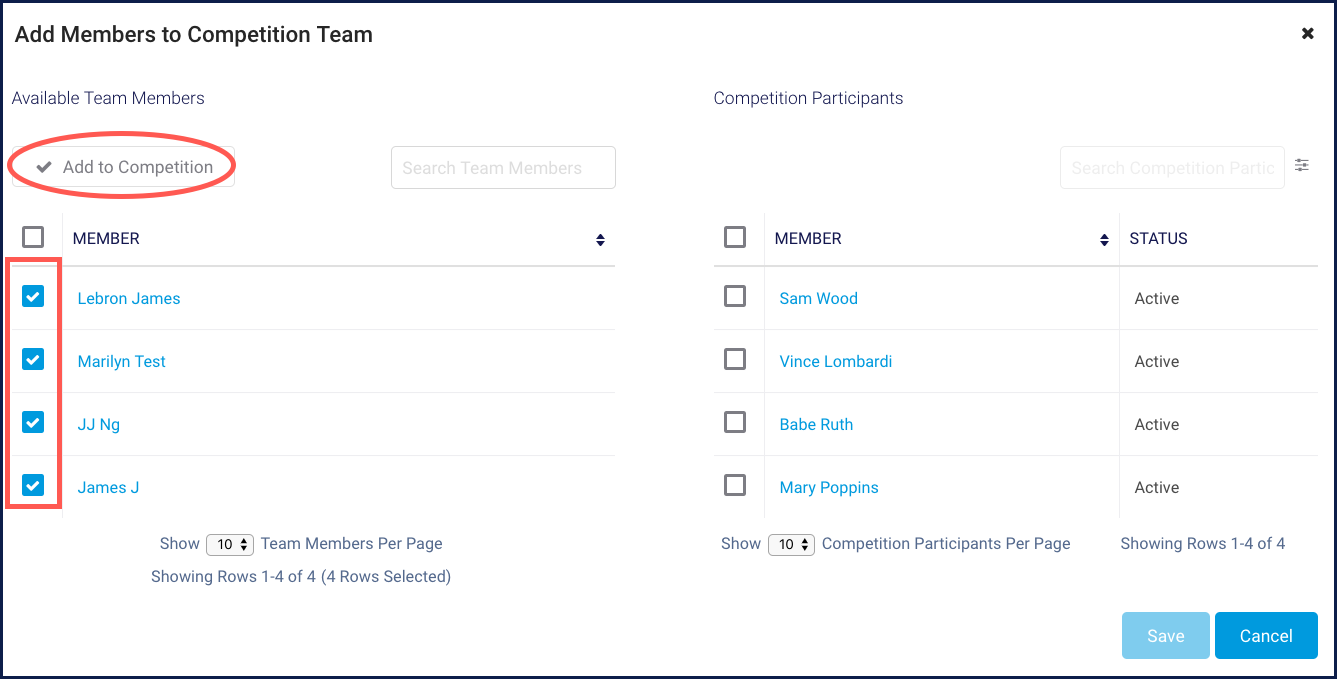This screenshot has height=679, width=1337.
Task: Open James J member link
Action: (x=108, y=488)
